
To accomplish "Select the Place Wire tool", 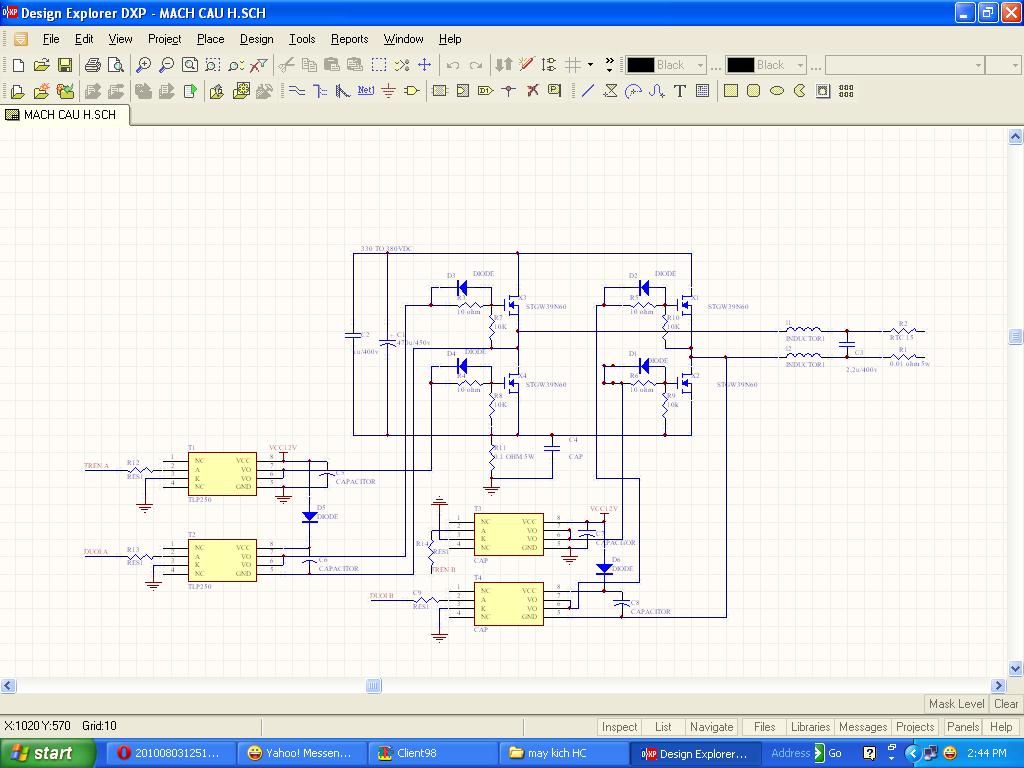I will (x=296, y=91).
